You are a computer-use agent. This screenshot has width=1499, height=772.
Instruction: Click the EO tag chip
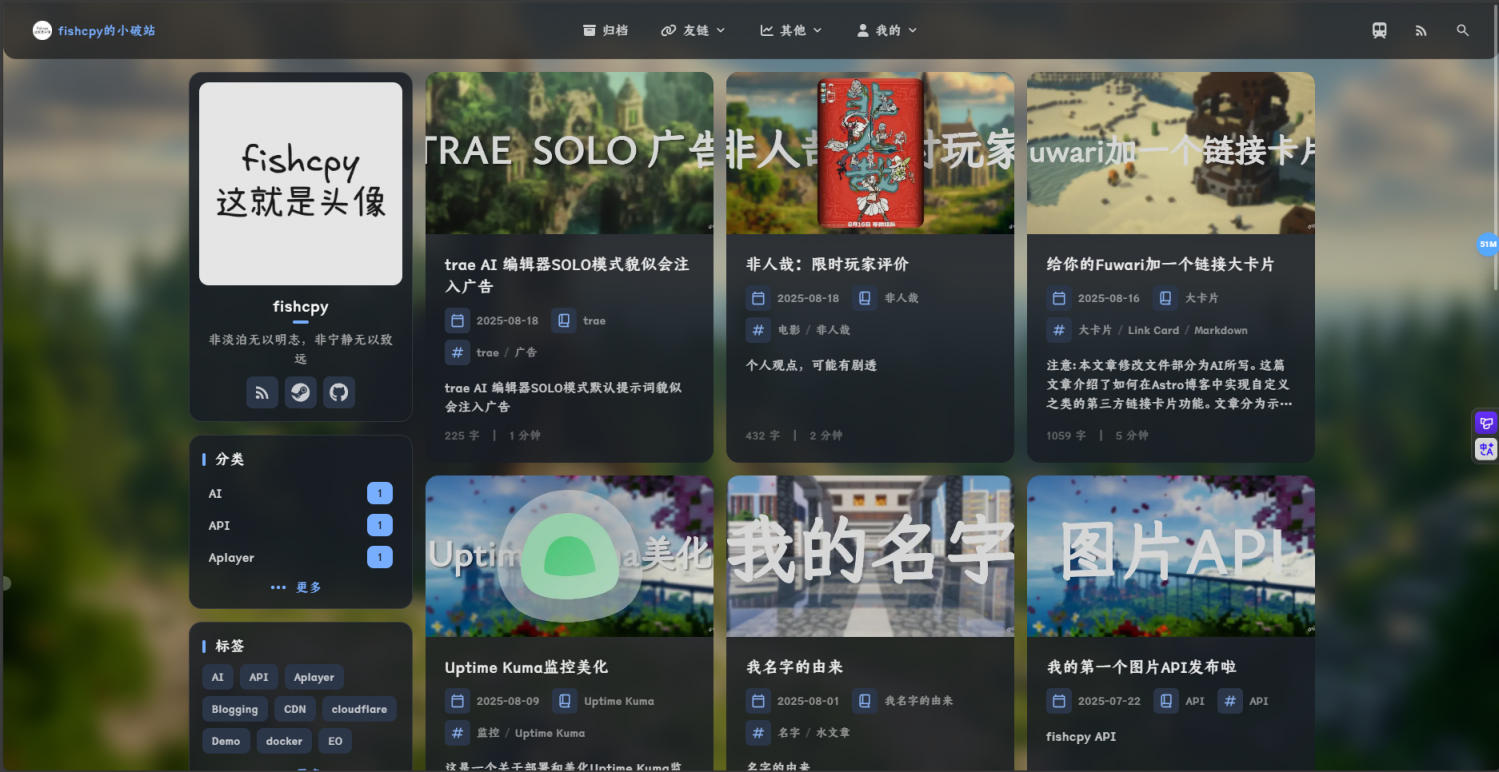click(335, 741)
